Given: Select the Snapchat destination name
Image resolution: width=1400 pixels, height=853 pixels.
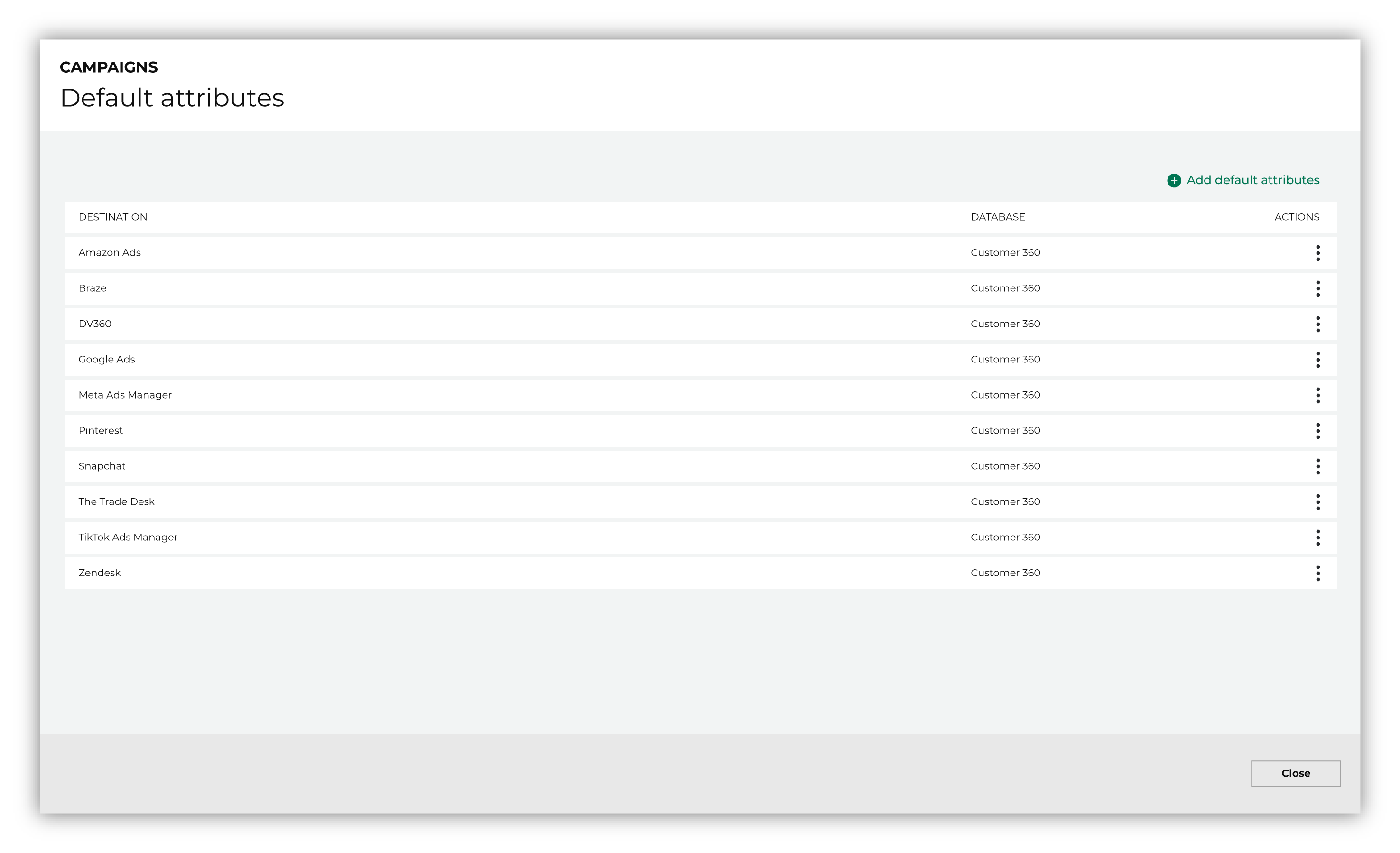Looking at the screenshot, I should [102, 466].
